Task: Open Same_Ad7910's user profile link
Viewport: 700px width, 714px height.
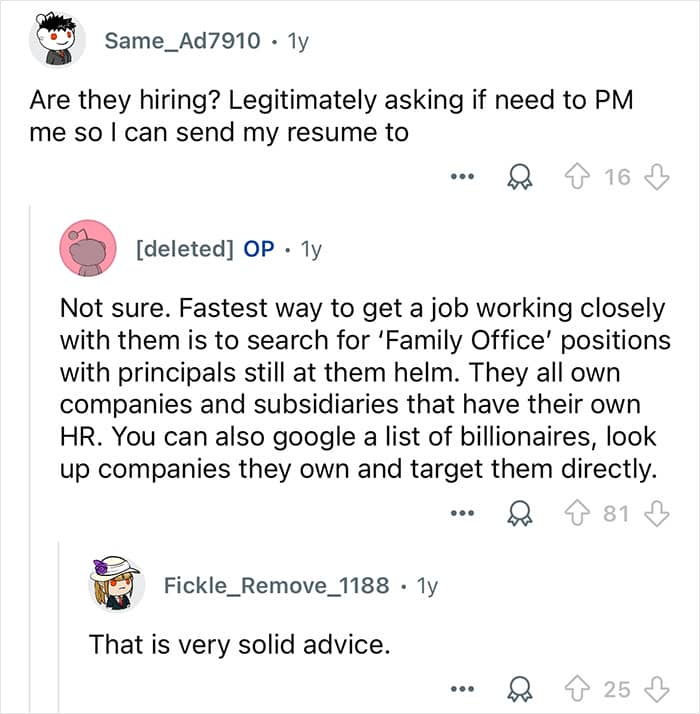Action: click(183, 41)
